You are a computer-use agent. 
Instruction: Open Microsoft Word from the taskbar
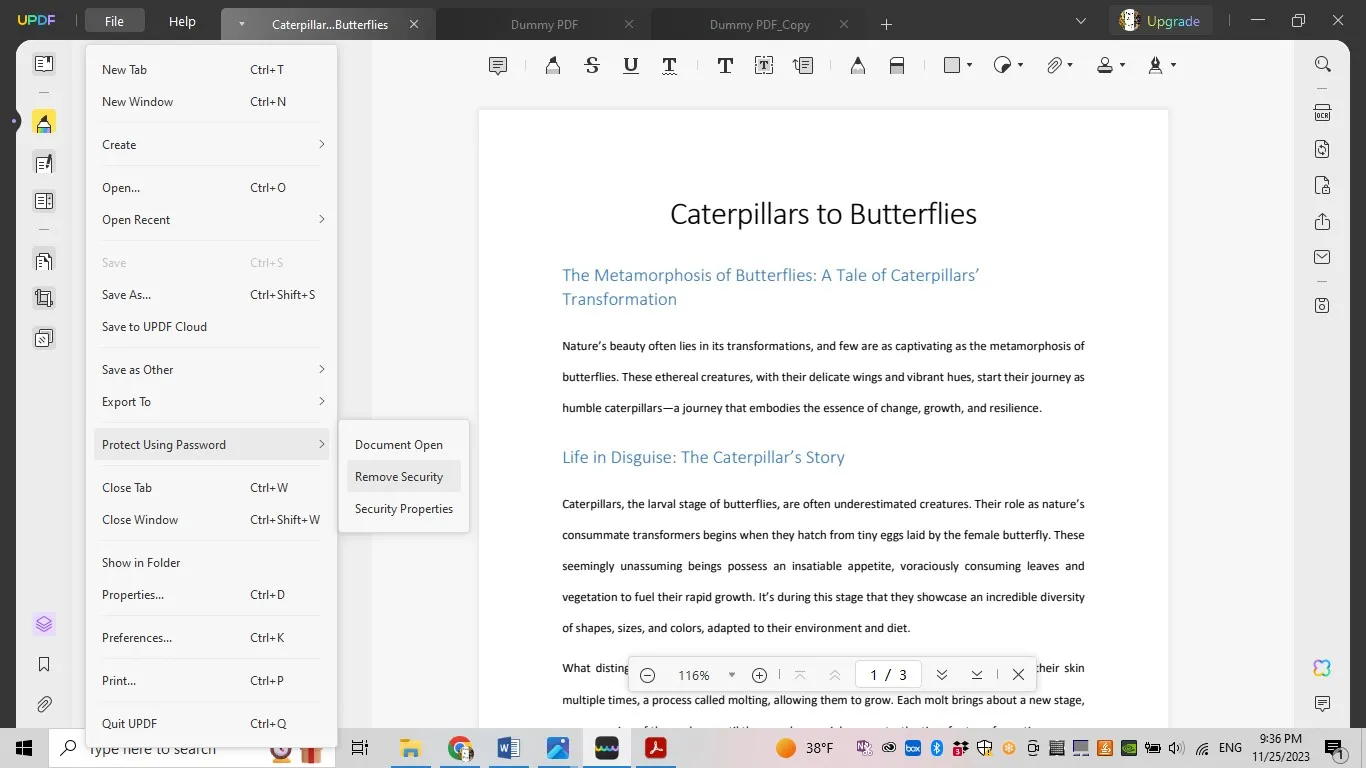coord(508,748)
